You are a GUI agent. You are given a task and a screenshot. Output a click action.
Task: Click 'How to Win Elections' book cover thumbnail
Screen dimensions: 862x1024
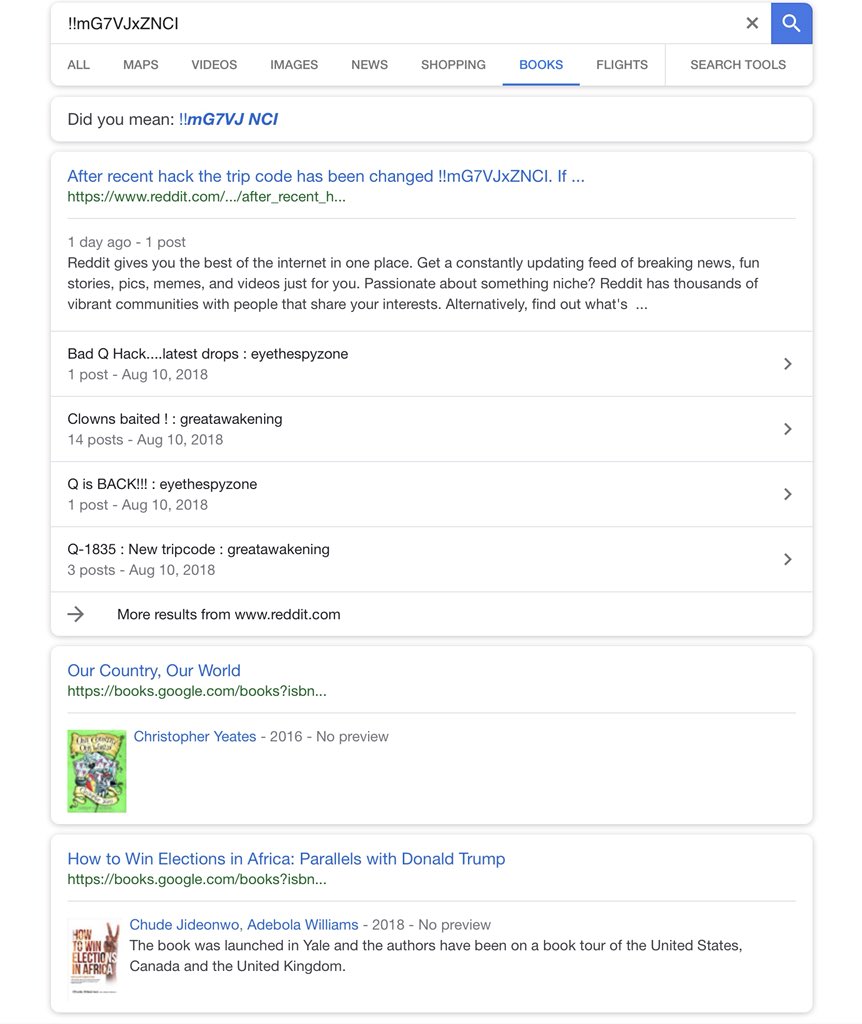94,957
